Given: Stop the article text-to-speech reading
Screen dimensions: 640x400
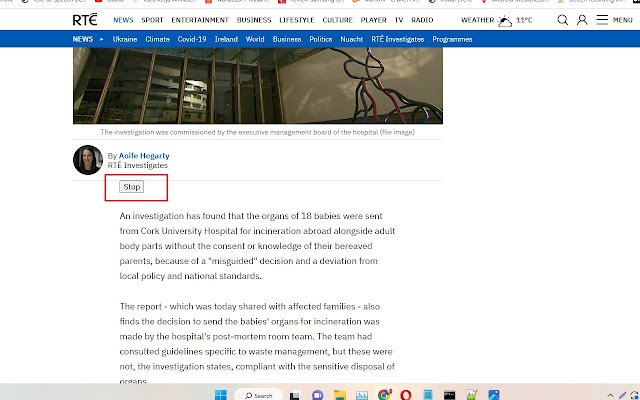Looking at the screenshot, I should click(131, 187).
